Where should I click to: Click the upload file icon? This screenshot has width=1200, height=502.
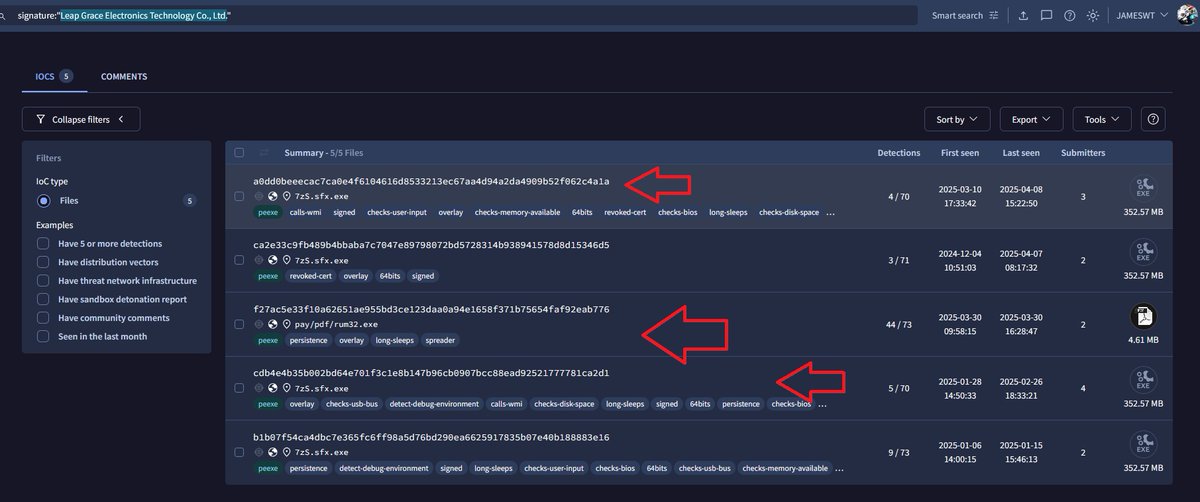(x=1023, y=16)
